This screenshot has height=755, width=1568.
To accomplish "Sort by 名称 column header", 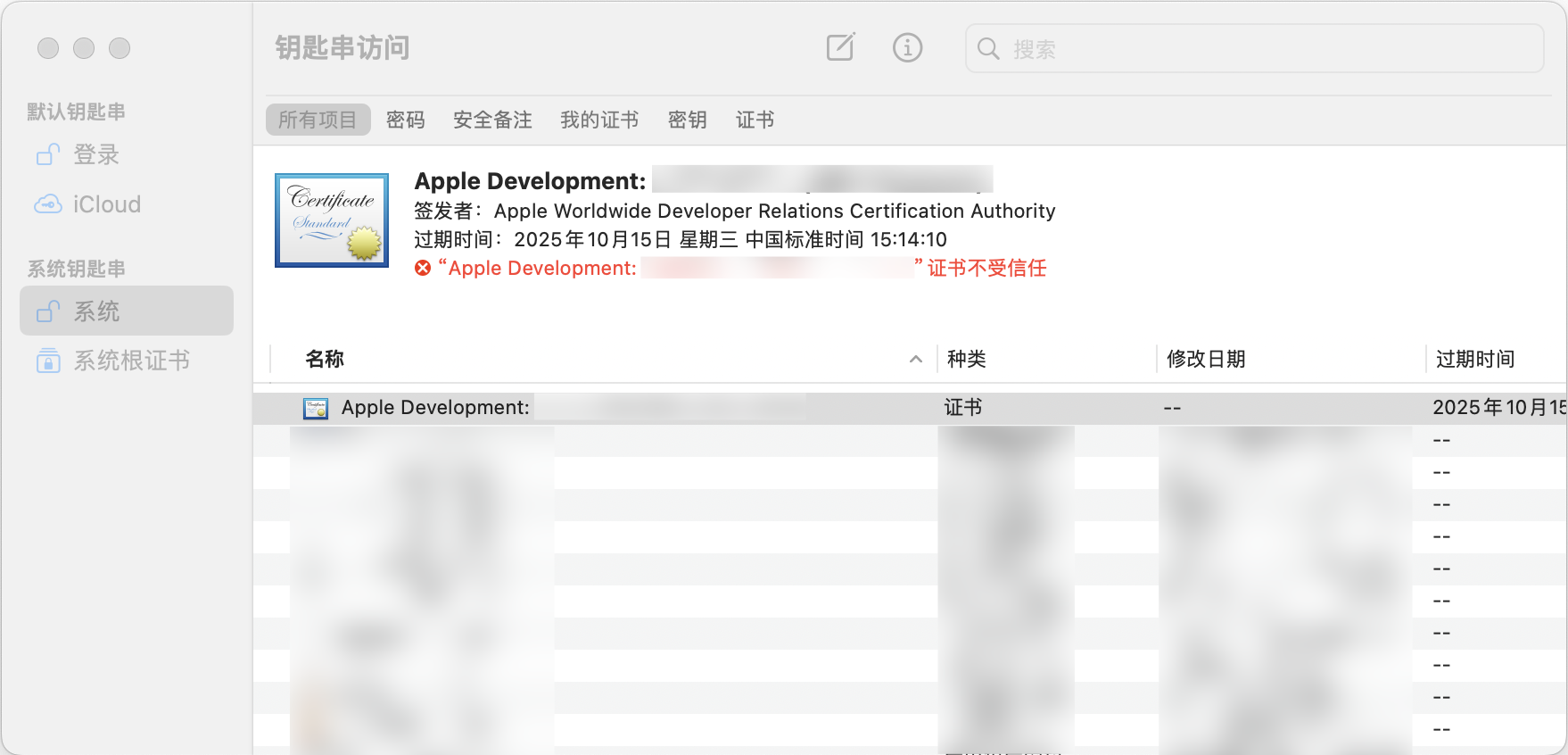I will point(325,359).
